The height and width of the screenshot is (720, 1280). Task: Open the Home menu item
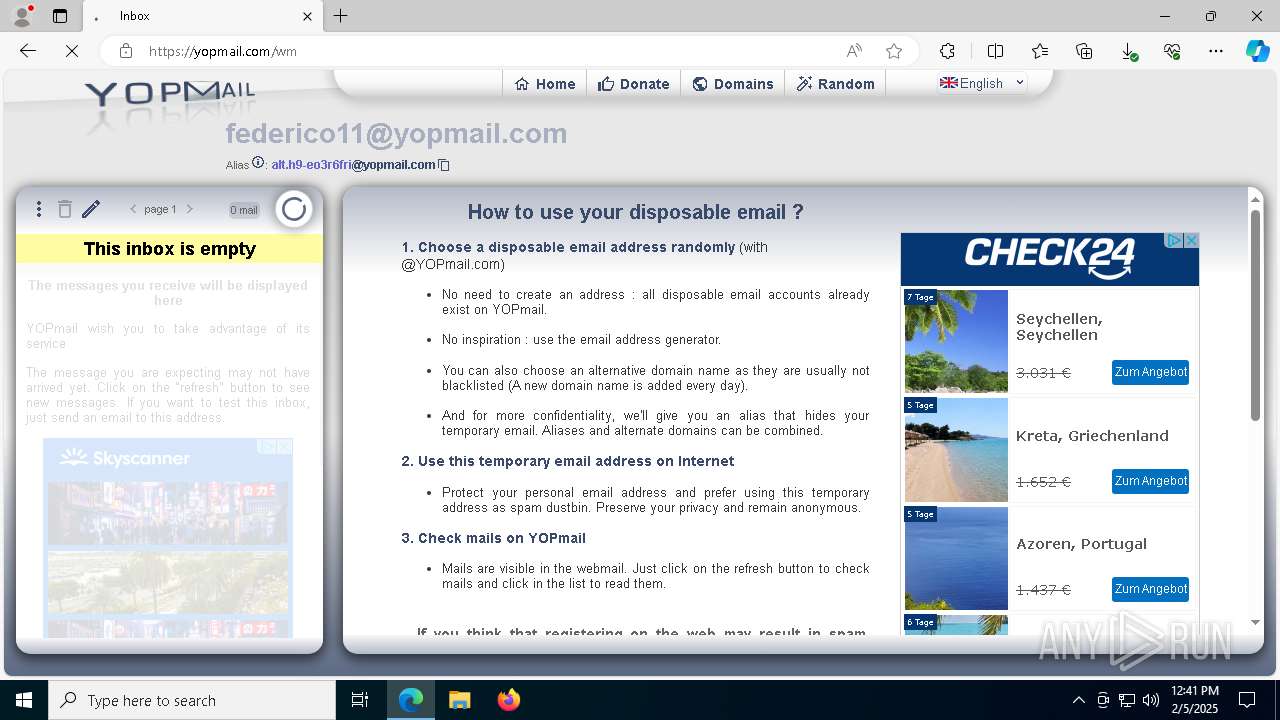click(545, 84)
